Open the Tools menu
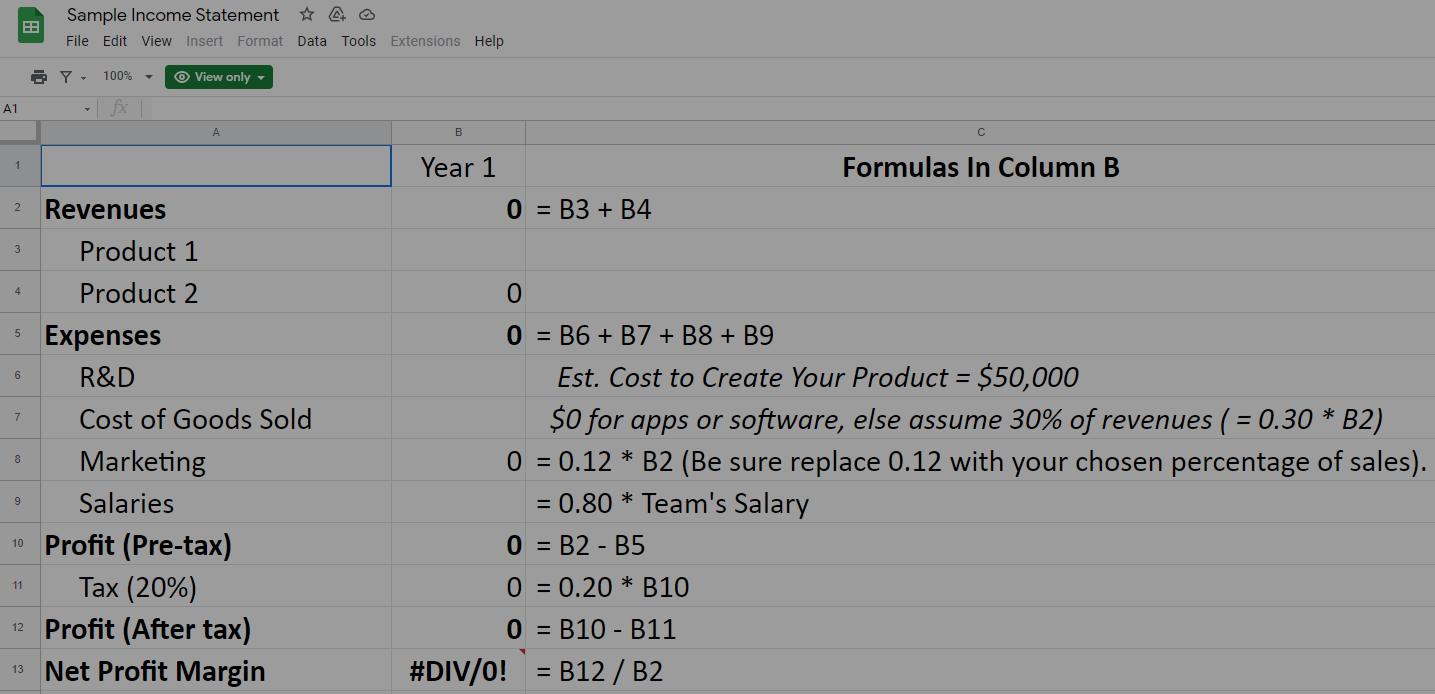Viewport: 1435px width, 694px height. [x=358, y=41]
